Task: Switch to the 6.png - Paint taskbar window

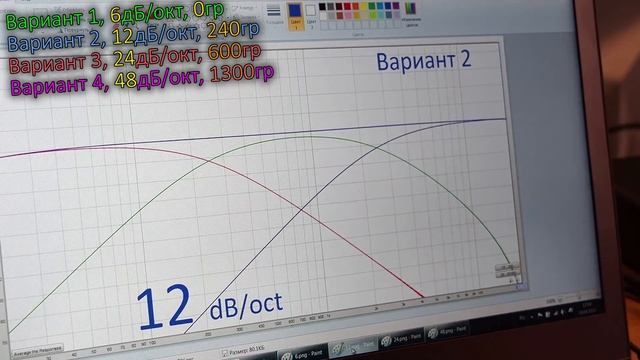Action: 302,355
